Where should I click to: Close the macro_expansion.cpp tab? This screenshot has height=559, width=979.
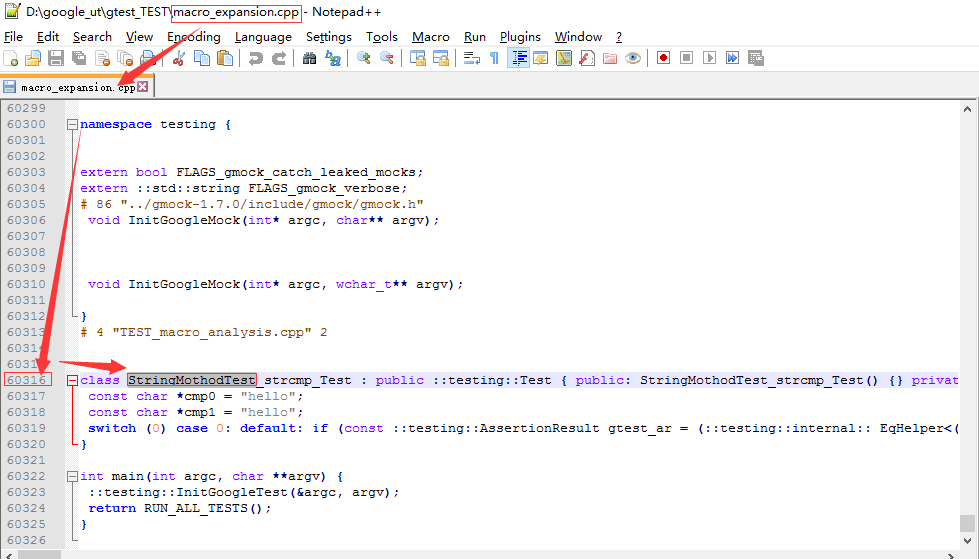142,87
